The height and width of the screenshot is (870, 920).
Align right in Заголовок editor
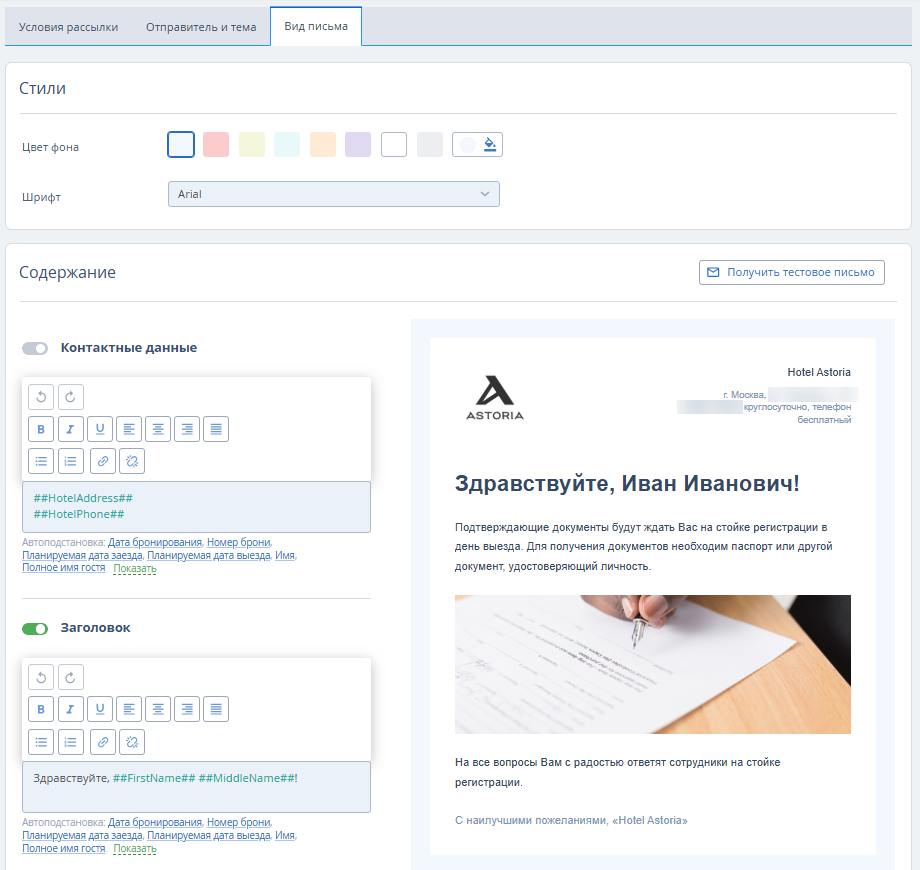[187, 709]
